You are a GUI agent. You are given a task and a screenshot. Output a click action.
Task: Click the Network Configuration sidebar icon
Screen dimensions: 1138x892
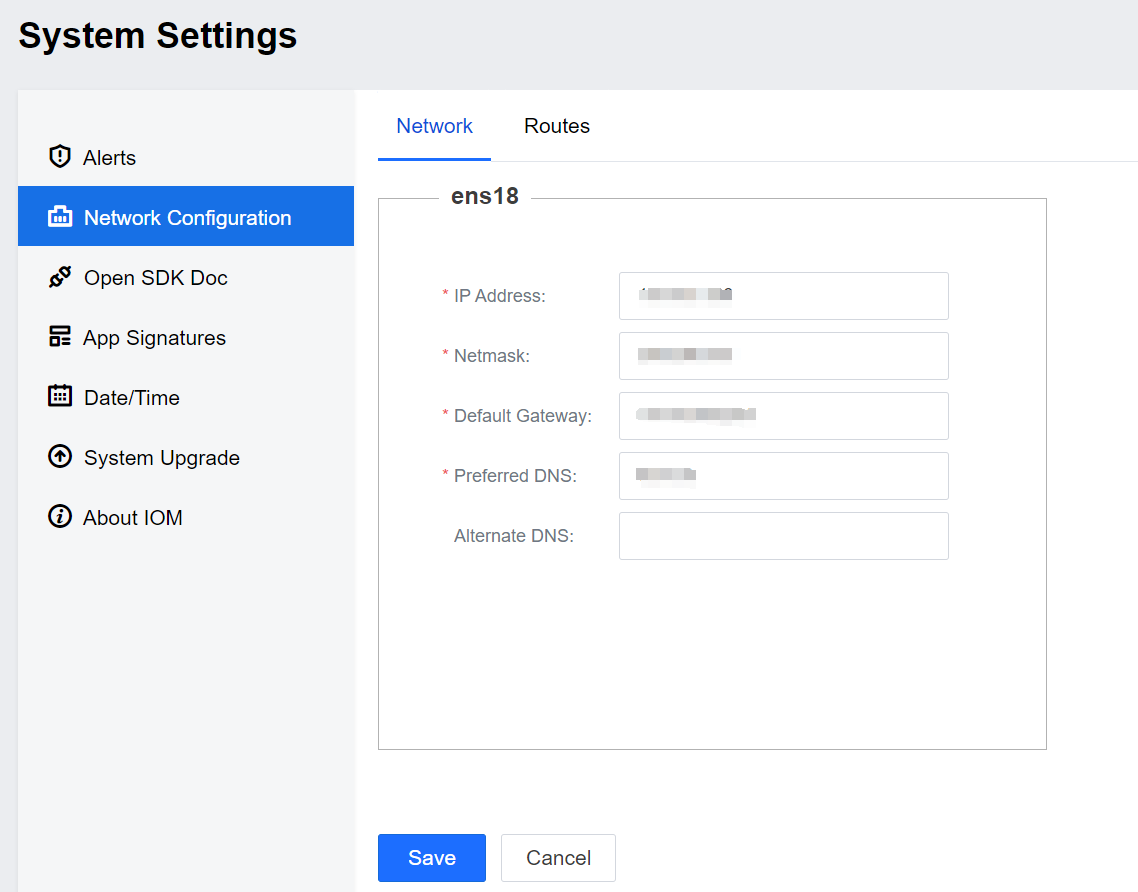pos(60,217)
